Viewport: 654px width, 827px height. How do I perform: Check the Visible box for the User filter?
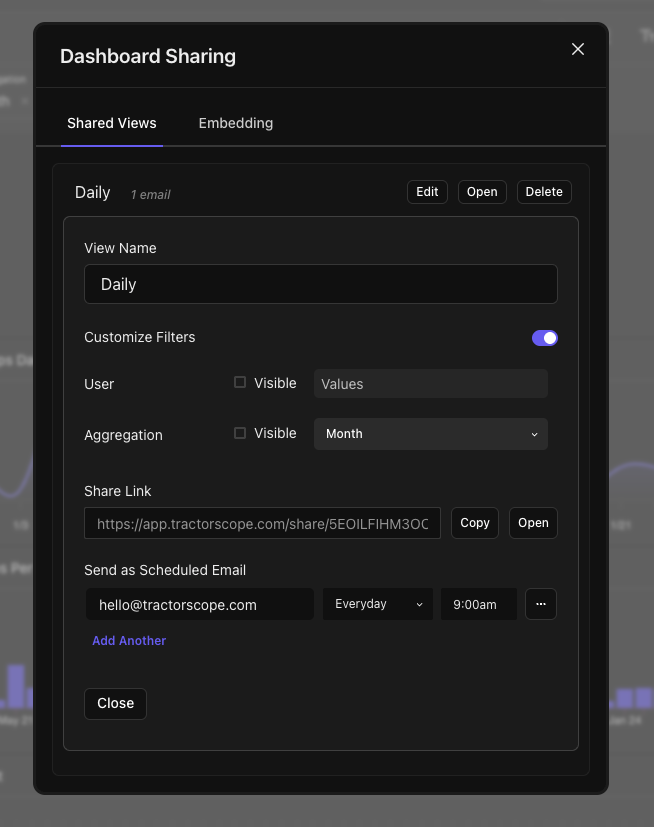point(238,383)
